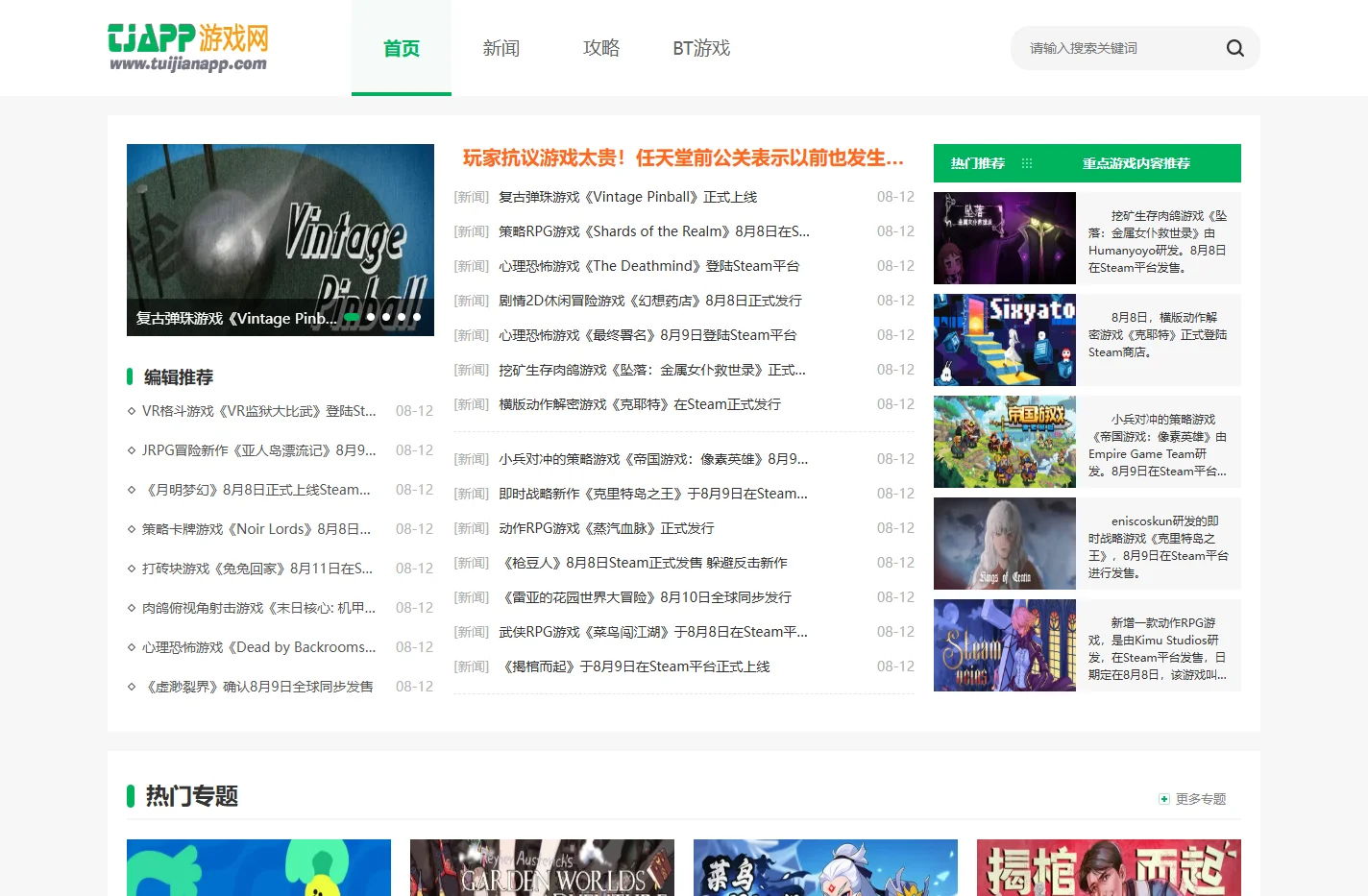Select the first carousel indicator dot
Image resolution: width=1368 pixels, height=896 pixels.
[352, 317]
